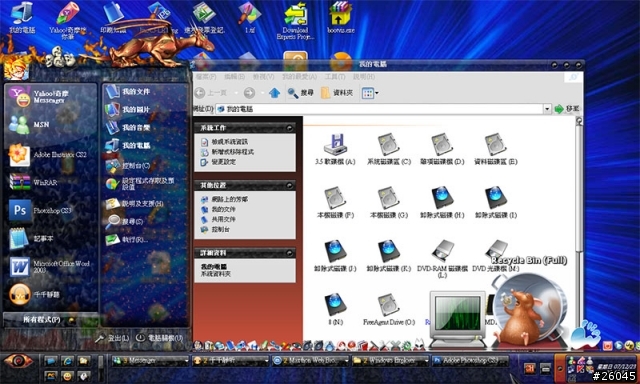The width and height of the screenshot is (640, 384).
Task: Open the 檢視(V) menu
Action: (x=263, y=77)
